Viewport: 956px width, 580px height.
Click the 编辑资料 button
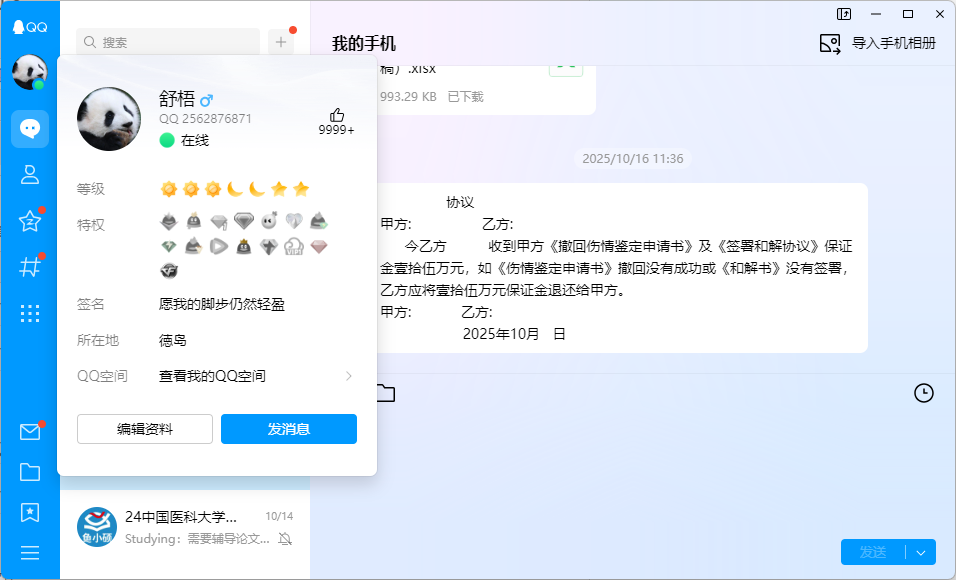[145, 429]
